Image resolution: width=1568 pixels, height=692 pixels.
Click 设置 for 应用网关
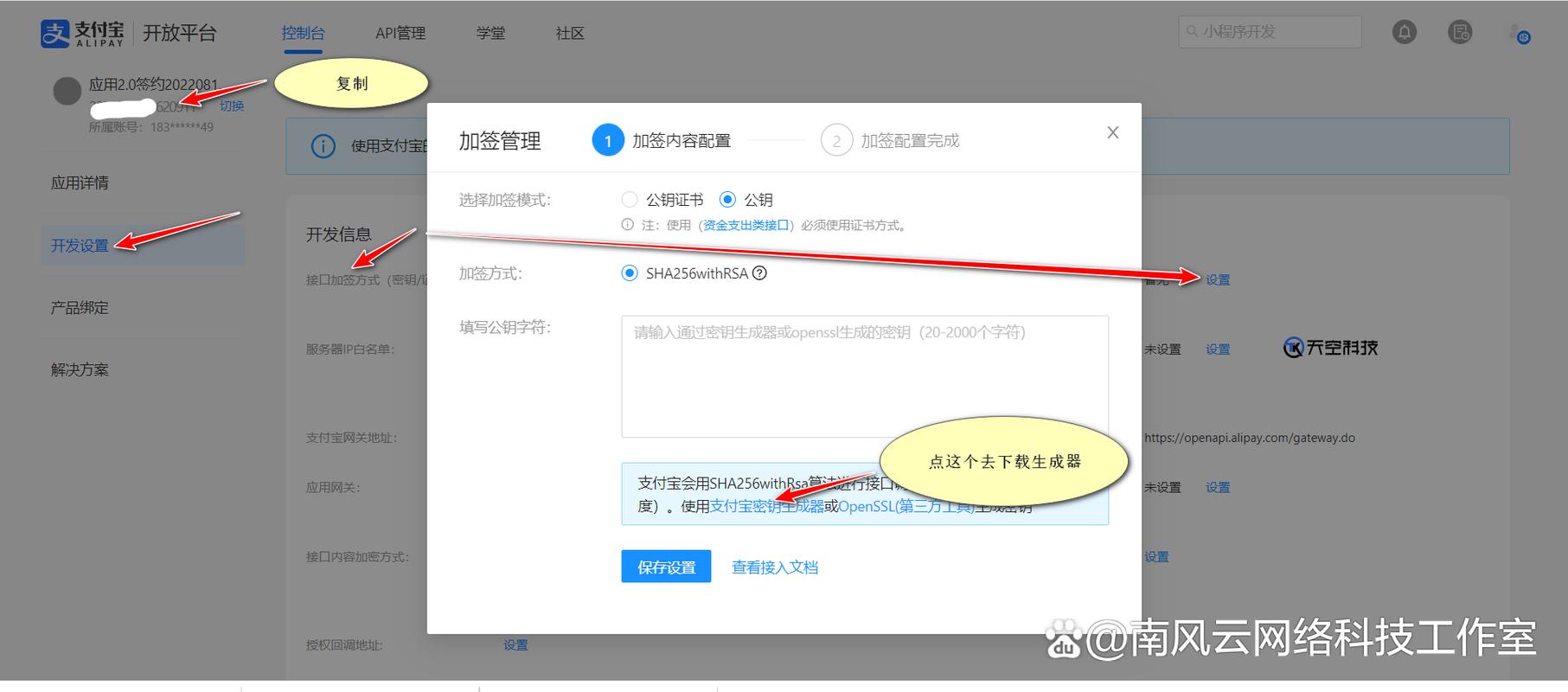[x=1218, y=487]
